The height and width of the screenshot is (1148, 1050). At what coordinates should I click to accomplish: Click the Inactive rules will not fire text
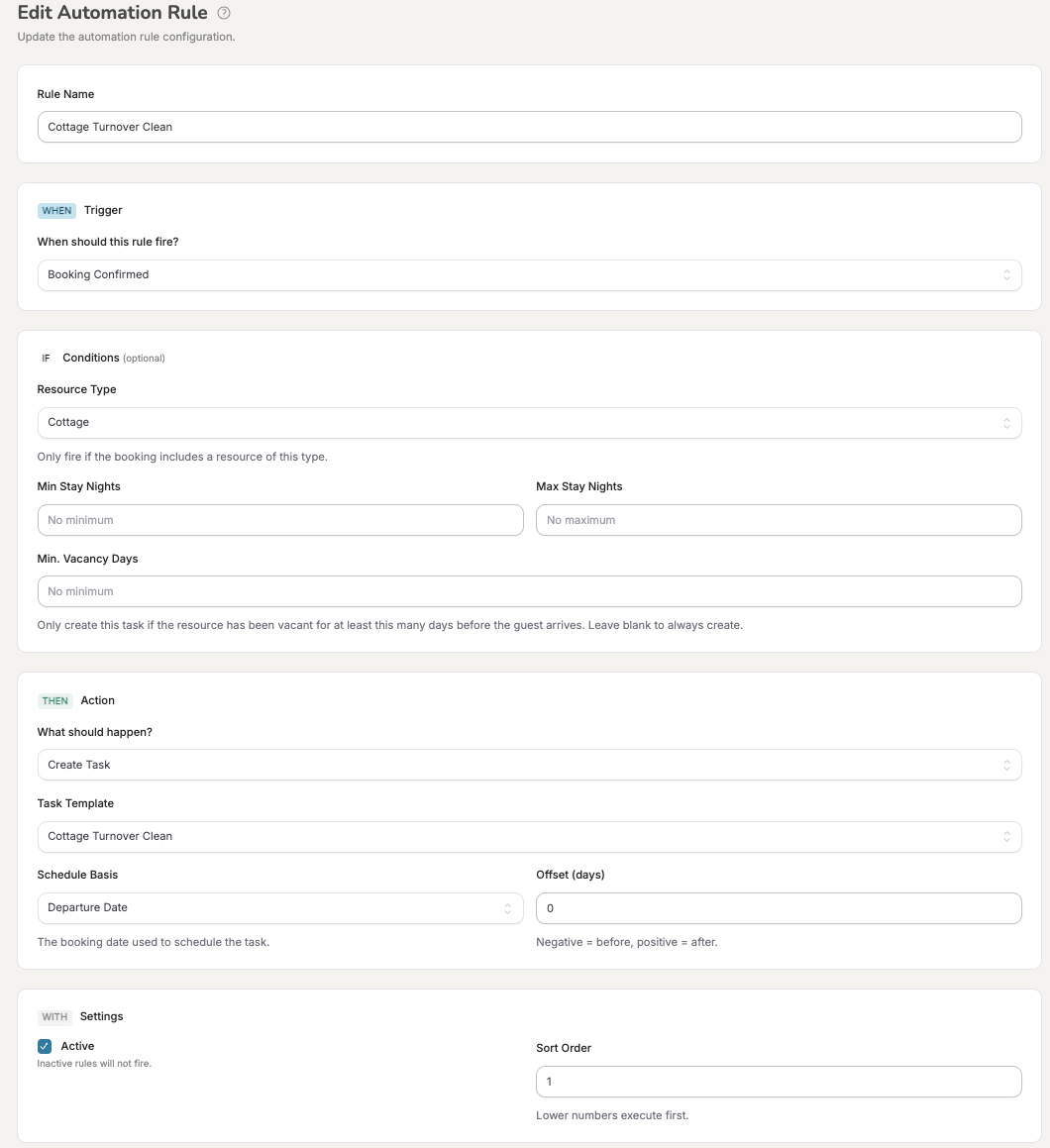click(x=94, y=1063)
